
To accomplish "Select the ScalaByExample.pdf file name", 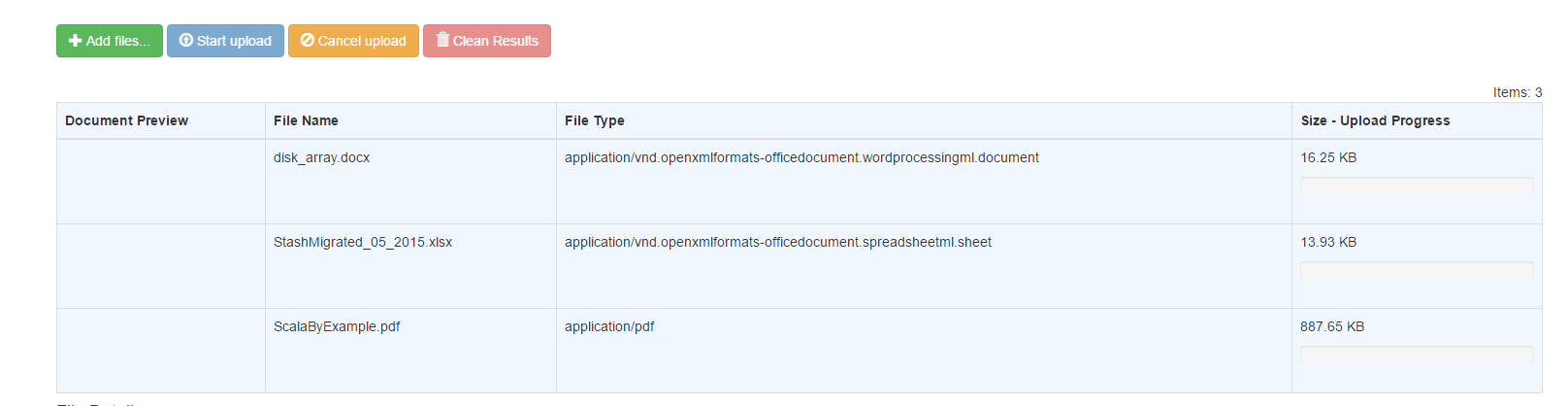I will [337, 326].
